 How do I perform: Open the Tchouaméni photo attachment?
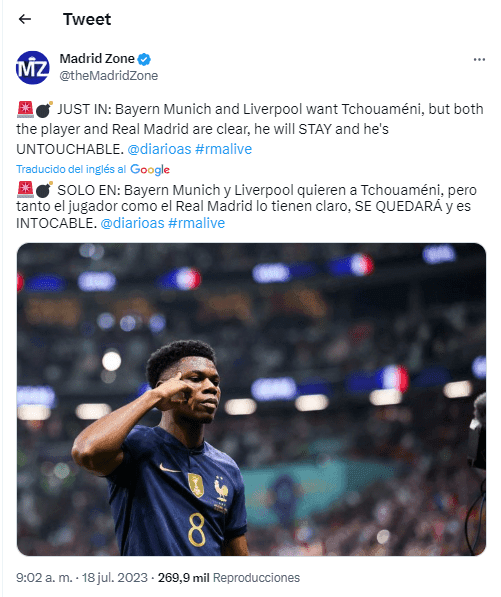(x=251, y=399)
